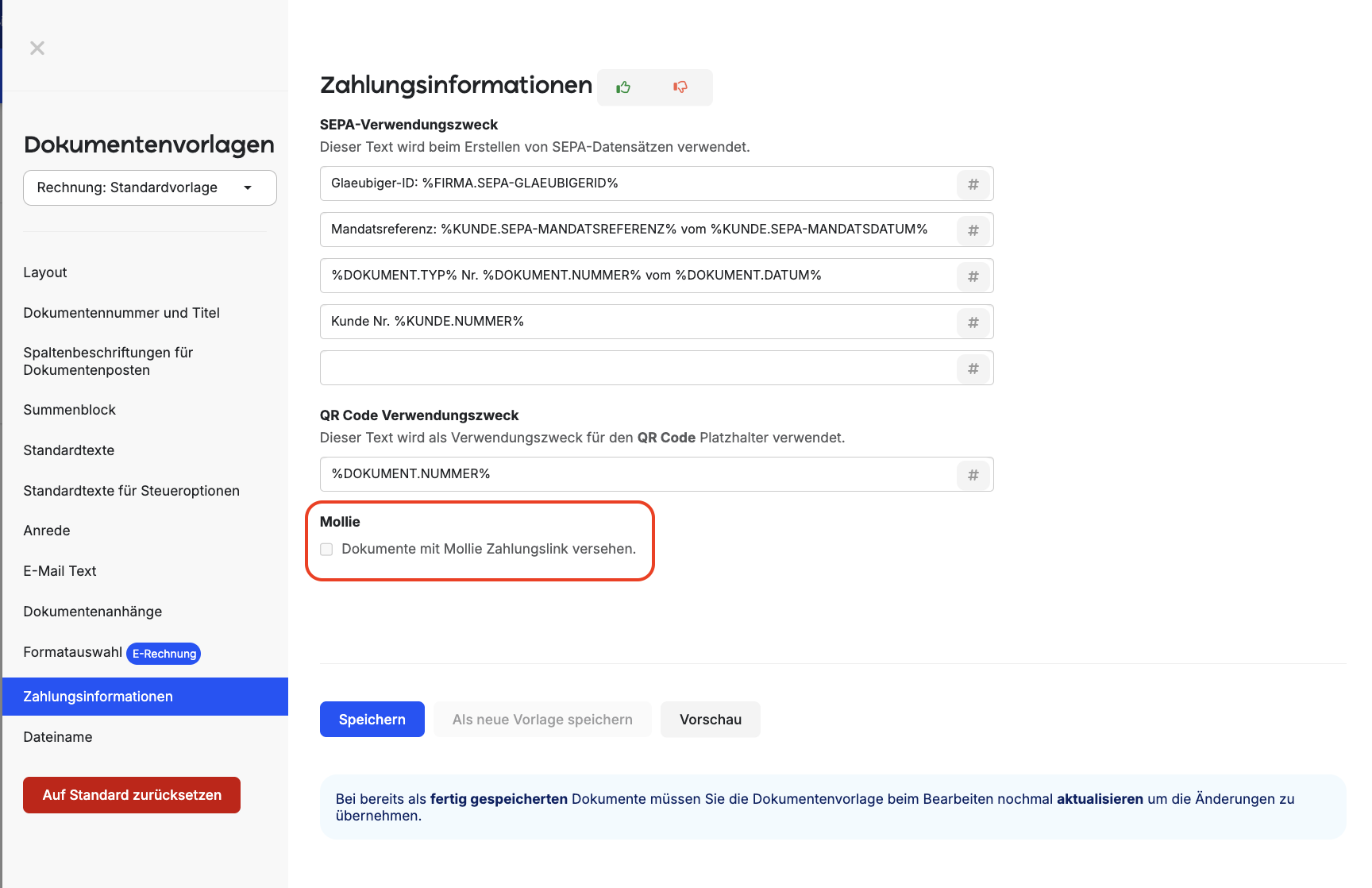Click into the empty fifth SEPA text field
The height and width of the screenshot is (888, 1372).
(638, 369)
